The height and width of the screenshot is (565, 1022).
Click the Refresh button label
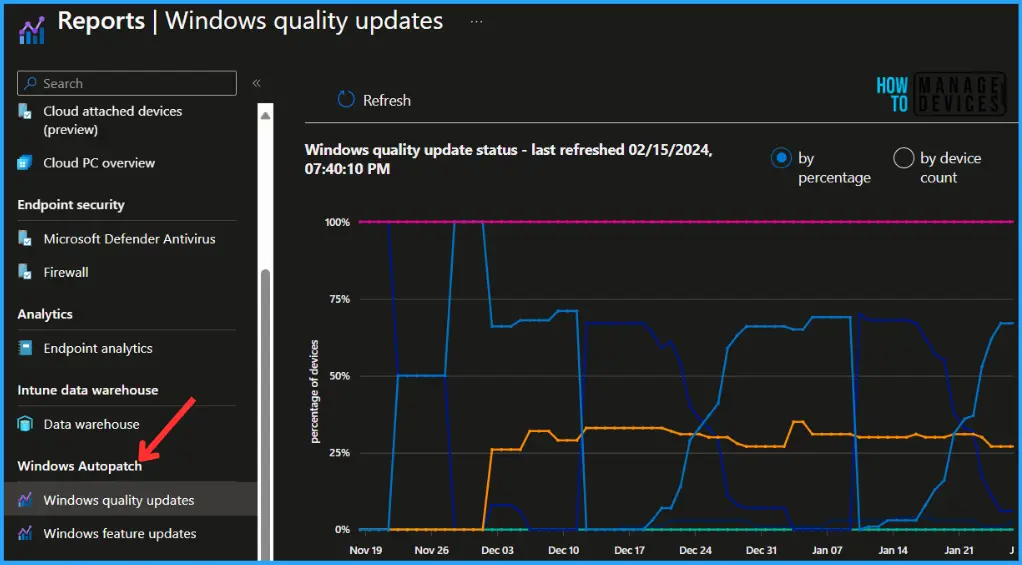387,100
